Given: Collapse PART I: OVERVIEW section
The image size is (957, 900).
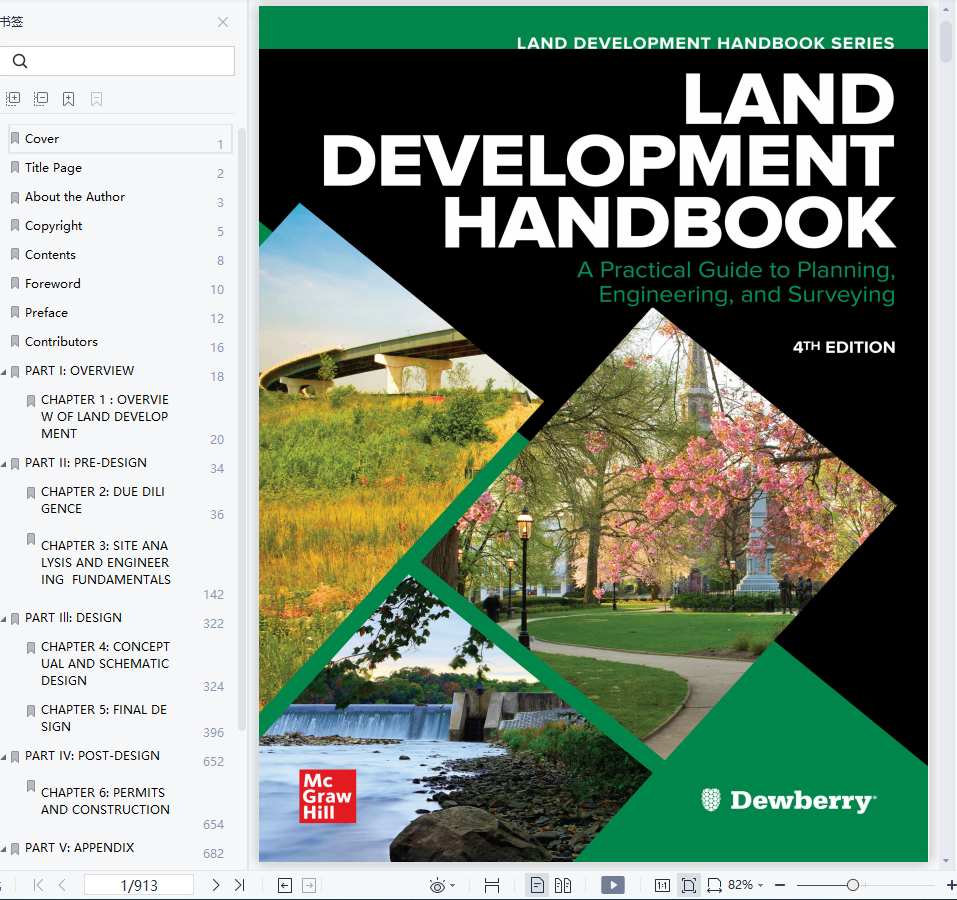Looking at the screenshot, I should [4, 372].
